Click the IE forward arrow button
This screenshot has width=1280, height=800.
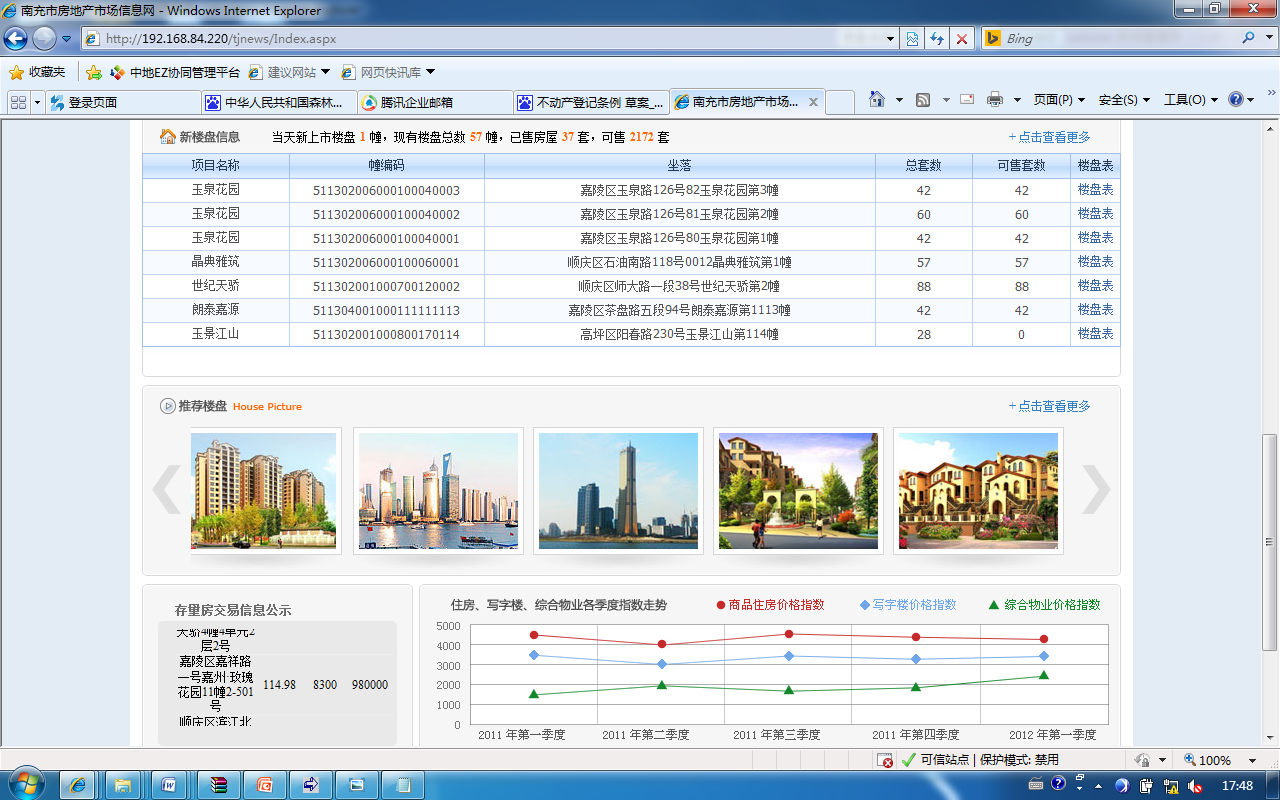pyautogui.click(x=44, y=39)
